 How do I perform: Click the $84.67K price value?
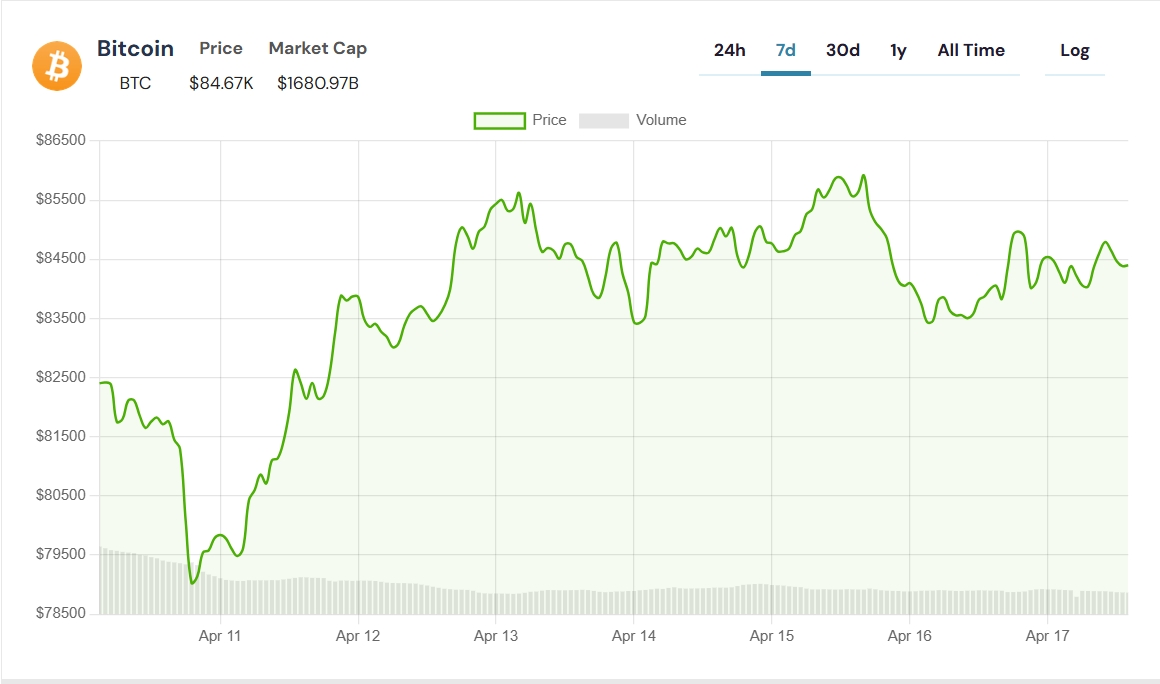point(221,84)
